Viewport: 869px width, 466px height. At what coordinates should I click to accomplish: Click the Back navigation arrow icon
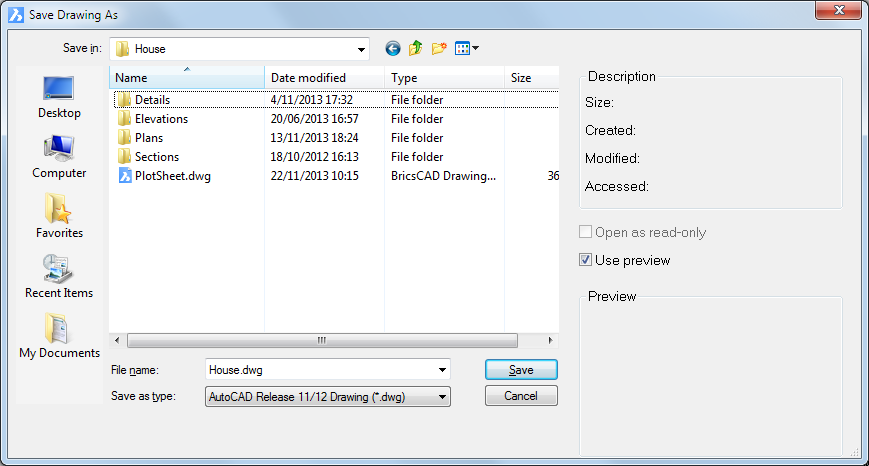pyautogui.click(x=392, y=48)
